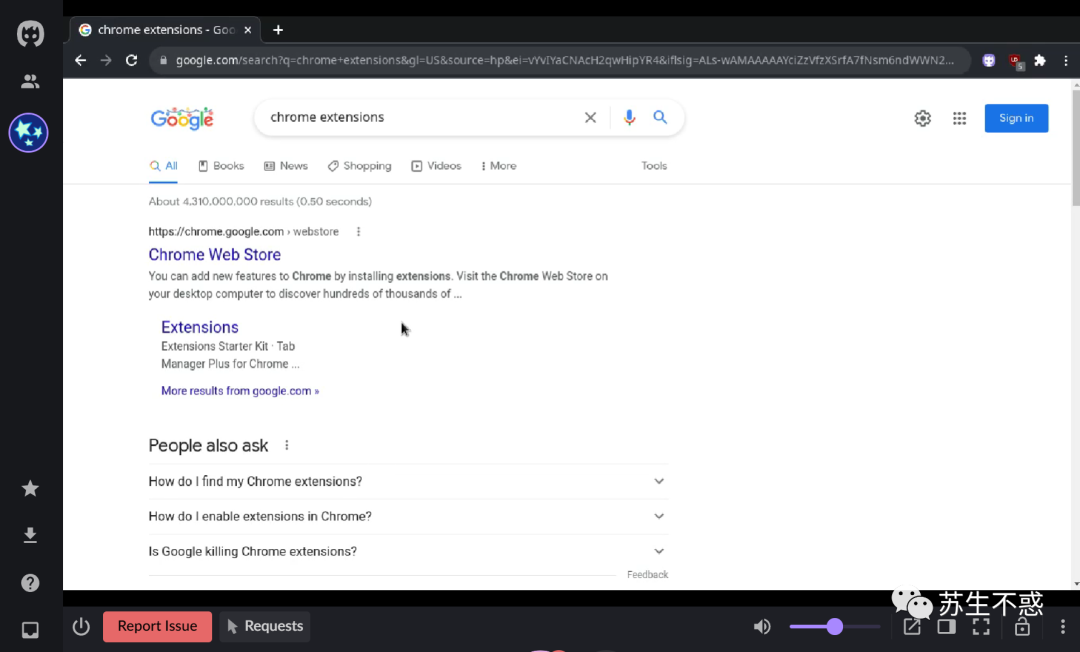Expand Is Google killing Chrome extensions
The height and width of the screenshot is (652, 1080).
408,551
